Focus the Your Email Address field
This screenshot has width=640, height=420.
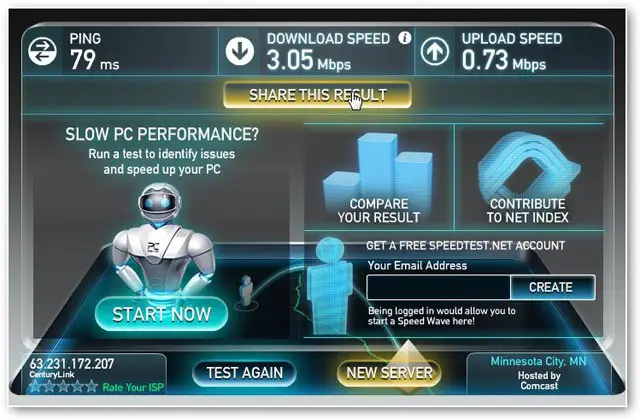point(438,287)
